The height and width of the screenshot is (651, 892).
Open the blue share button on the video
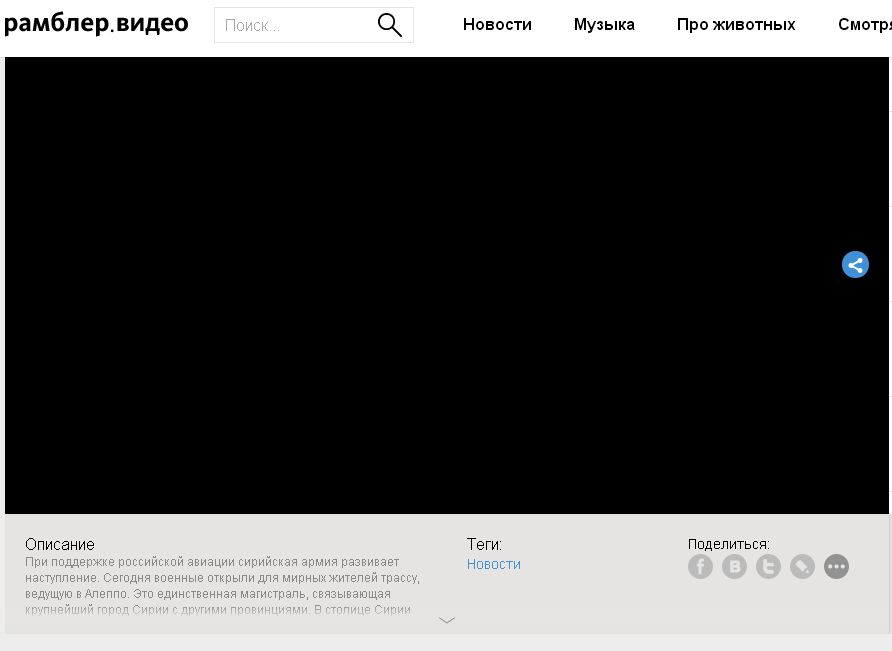pyautogui.click(x=855, y=265)
